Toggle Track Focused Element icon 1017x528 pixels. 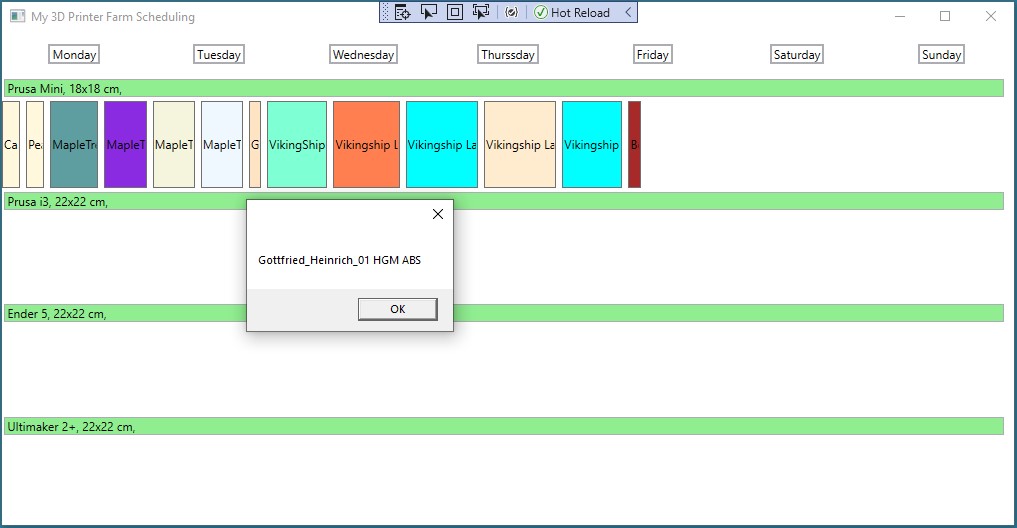(481, 12)
